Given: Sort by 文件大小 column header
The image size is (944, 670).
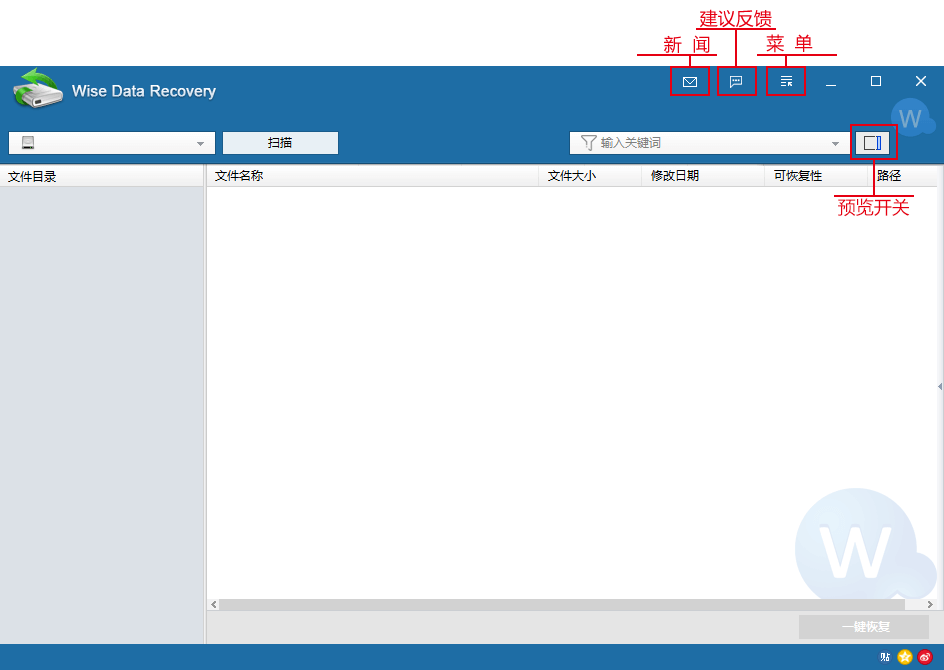Looking at the screenshot, I should 590,176.
